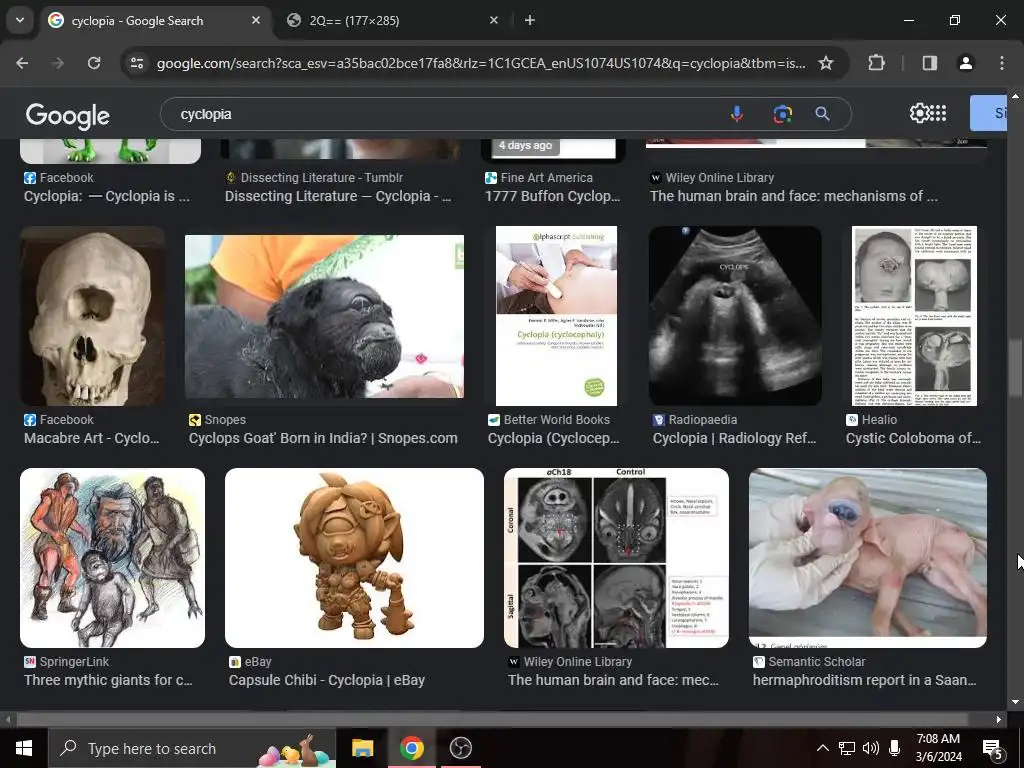This screenshot has width=1024, height=768.
Task: Open Facebook result 'Cyclopia: — Cyclopia is ...'
Action: pyautogui.click(x=106, y=196)
